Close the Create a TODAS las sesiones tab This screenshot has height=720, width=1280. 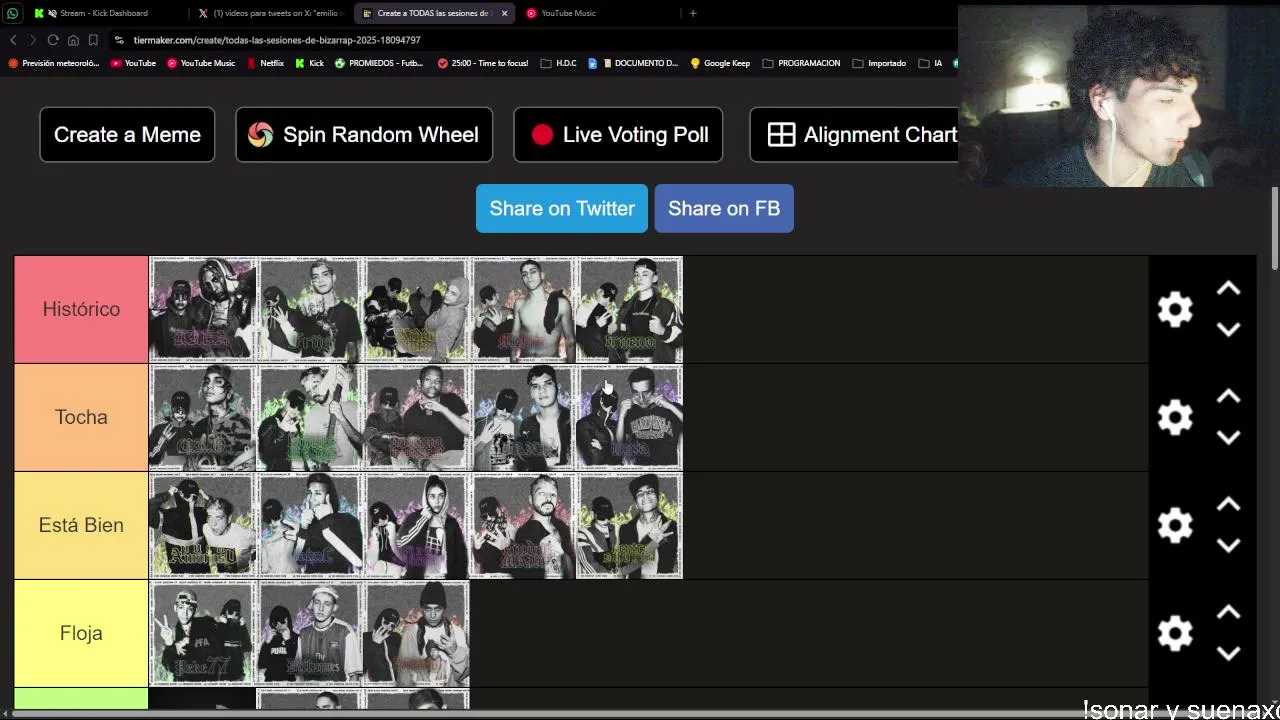click(504, 13)
